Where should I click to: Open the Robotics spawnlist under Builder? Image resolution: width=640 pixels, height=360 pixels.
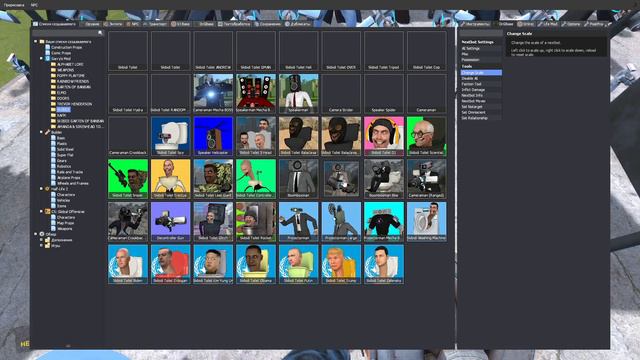(64, 166)
